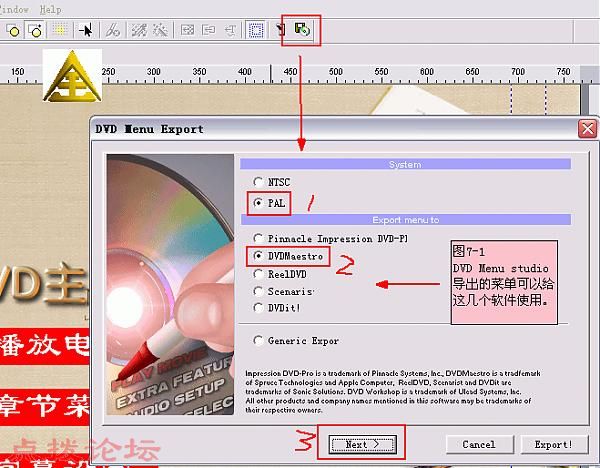Click the grayed scissors toolbar icon
The height and width of the screenshot is (468, 600).
[112, 30]
